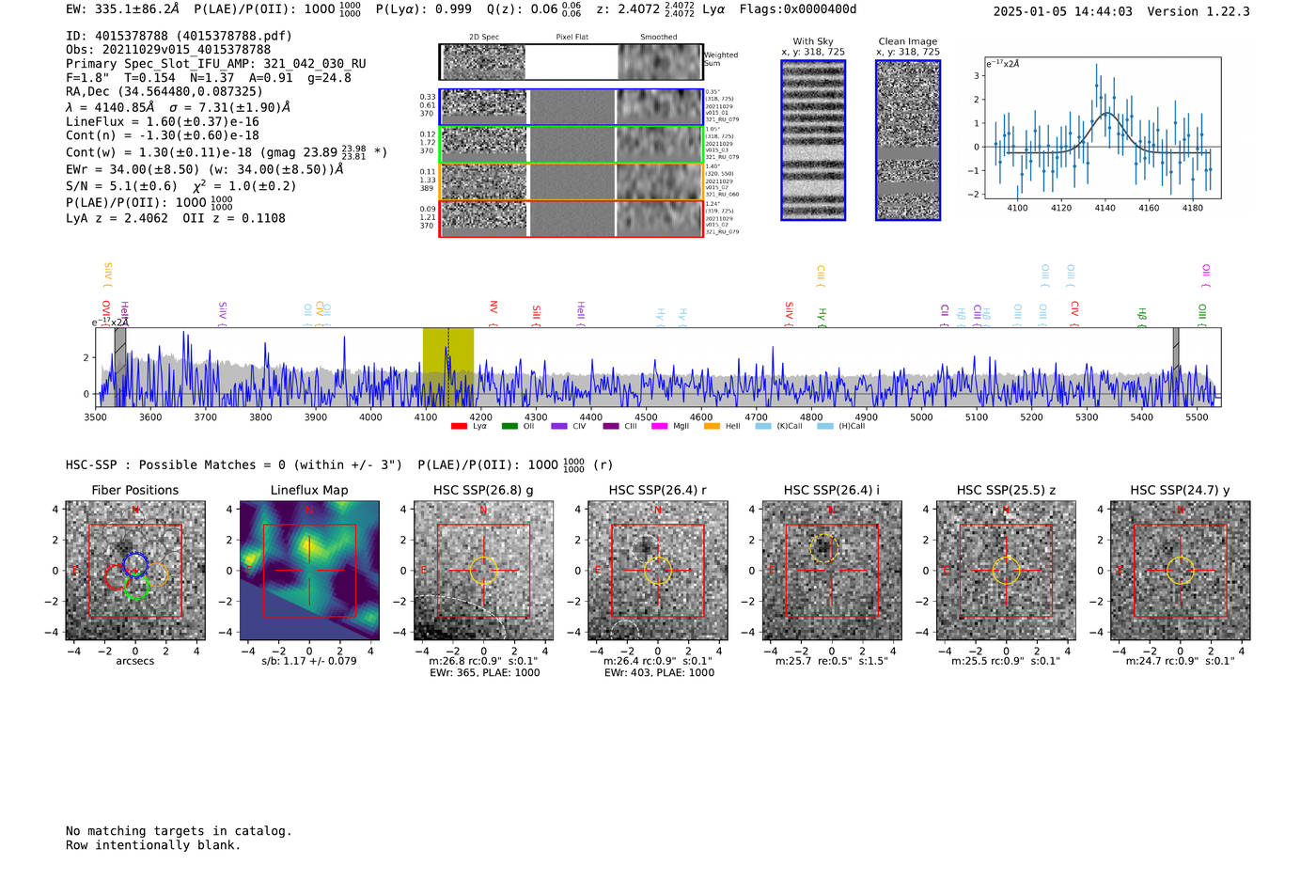The image size is (1316, 896).
Task: Click the No matching targets in catalog text
Action: click(179, 831)
